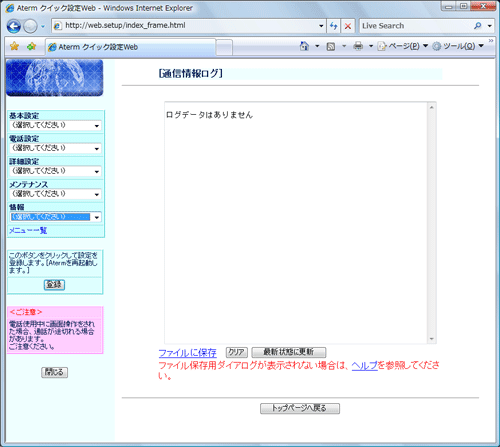The height and width of the screenshot is (447, 500).
Task: Open the recent pages dropdown beside the Forward button
Action: pos(43,26)
